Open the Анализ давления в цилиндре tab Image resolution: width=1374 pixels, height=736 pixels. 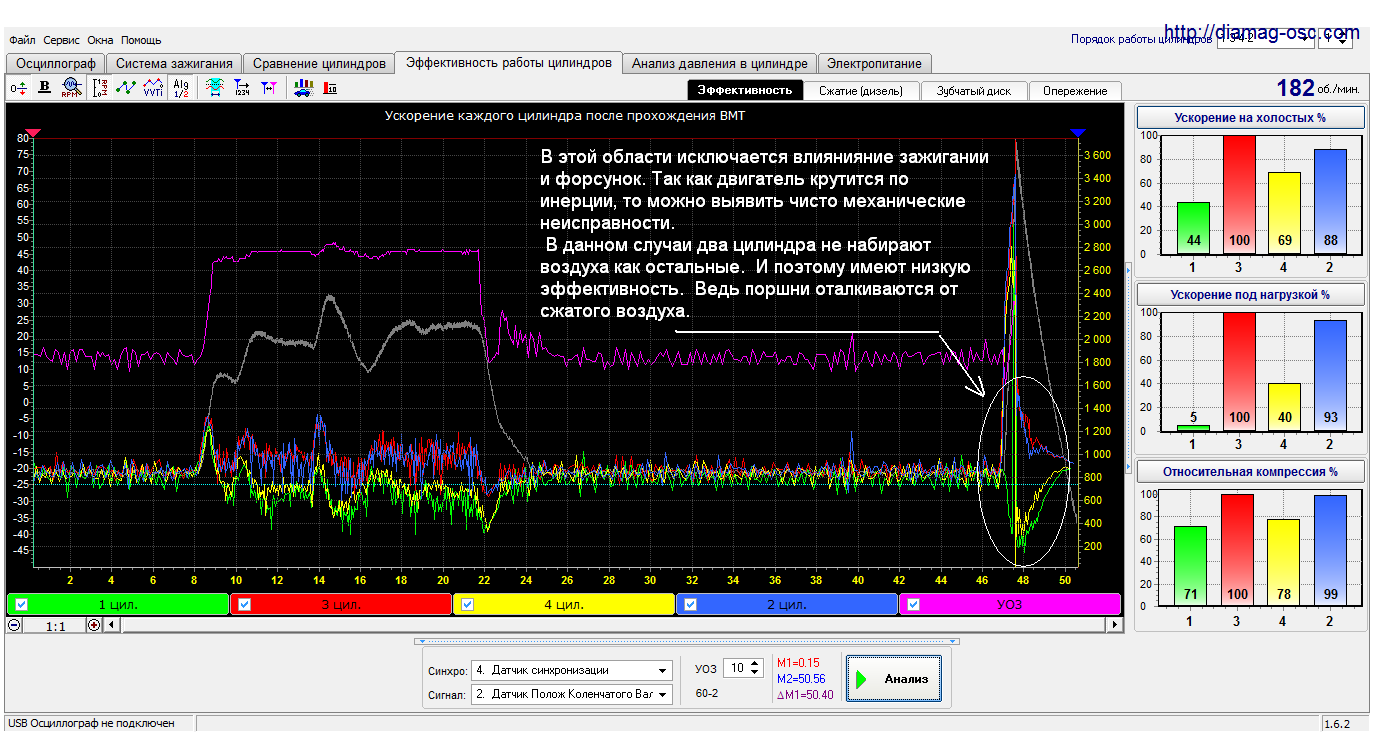[x=719, y=63]
